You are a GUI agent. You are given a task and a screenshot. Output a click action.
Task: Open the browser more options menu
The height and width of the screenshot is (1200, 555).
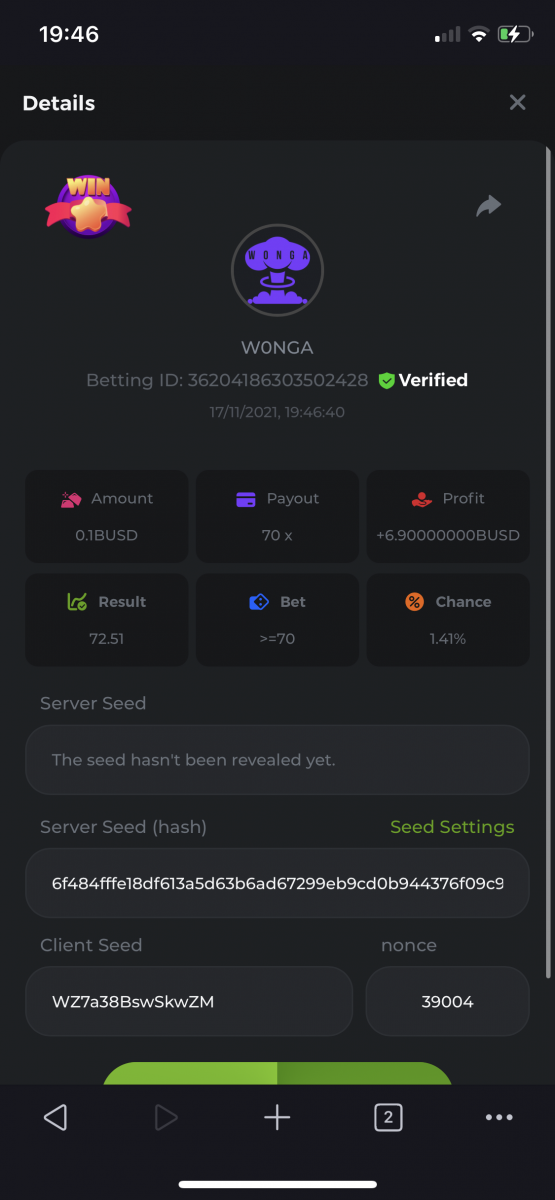click(499, 1117)
